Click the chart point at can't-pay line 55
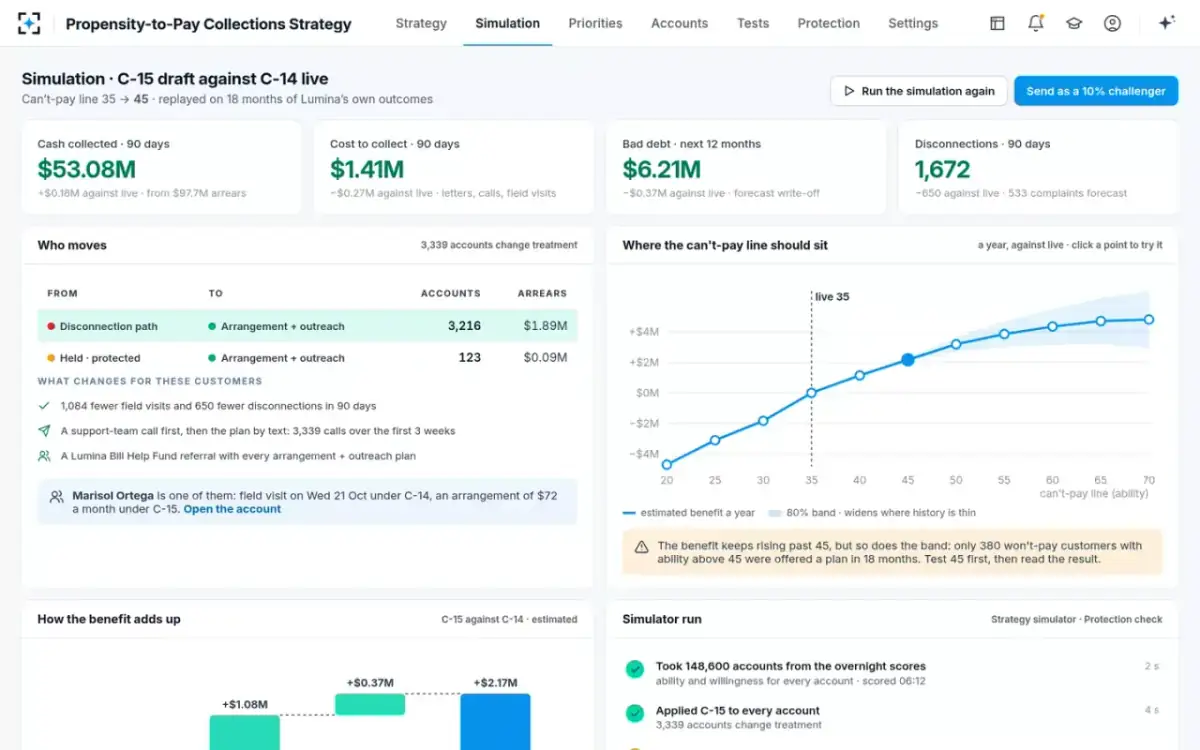 1004,334
